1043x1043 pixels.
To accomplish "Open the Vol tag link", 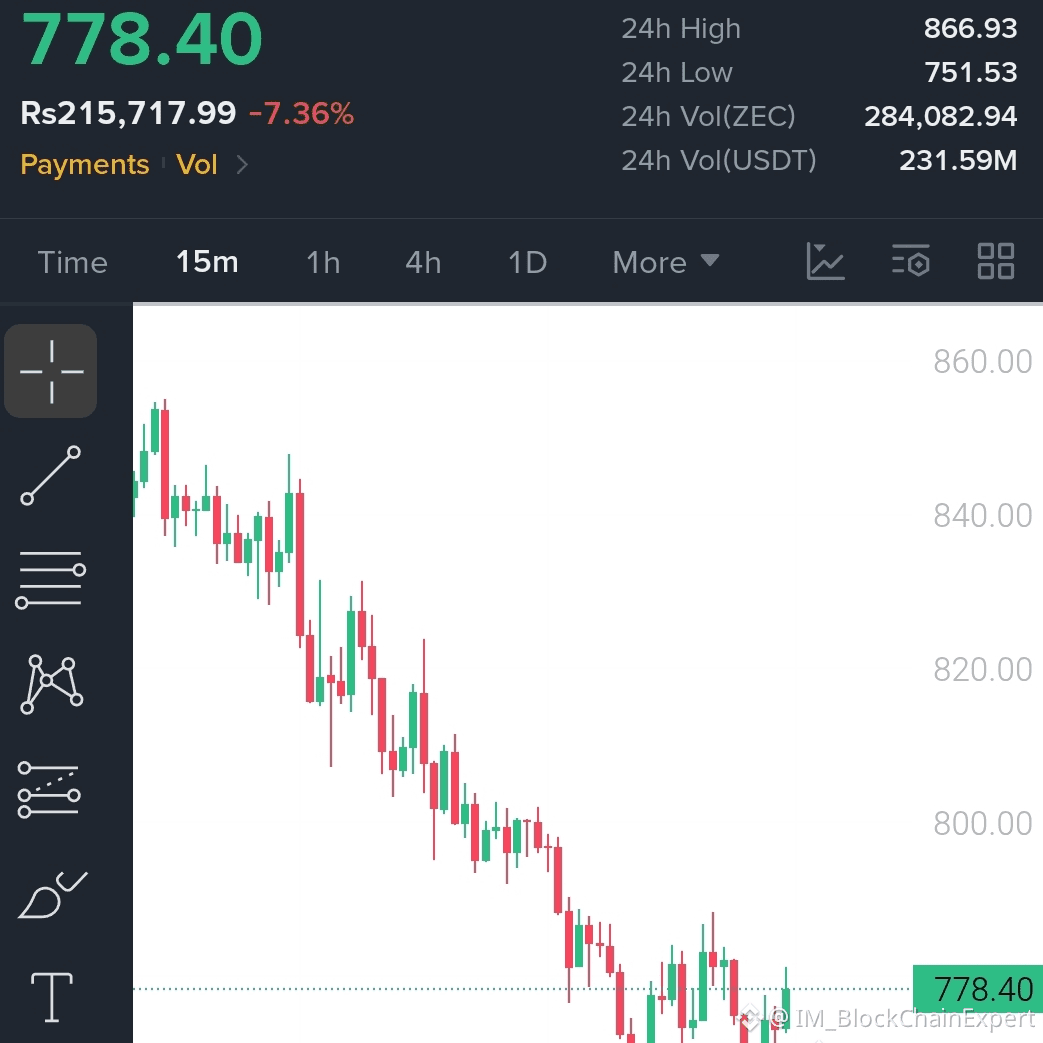I will (x=197, y=164).
